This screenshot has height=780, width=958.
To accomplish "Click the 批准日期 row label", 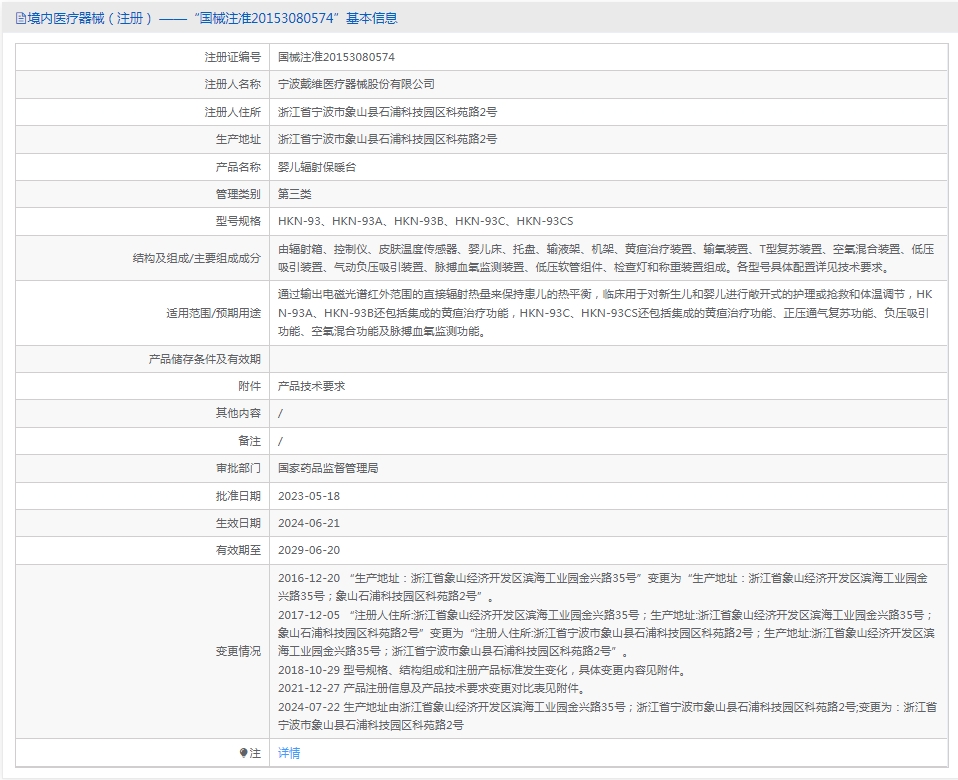I will [x=238, y=496].
